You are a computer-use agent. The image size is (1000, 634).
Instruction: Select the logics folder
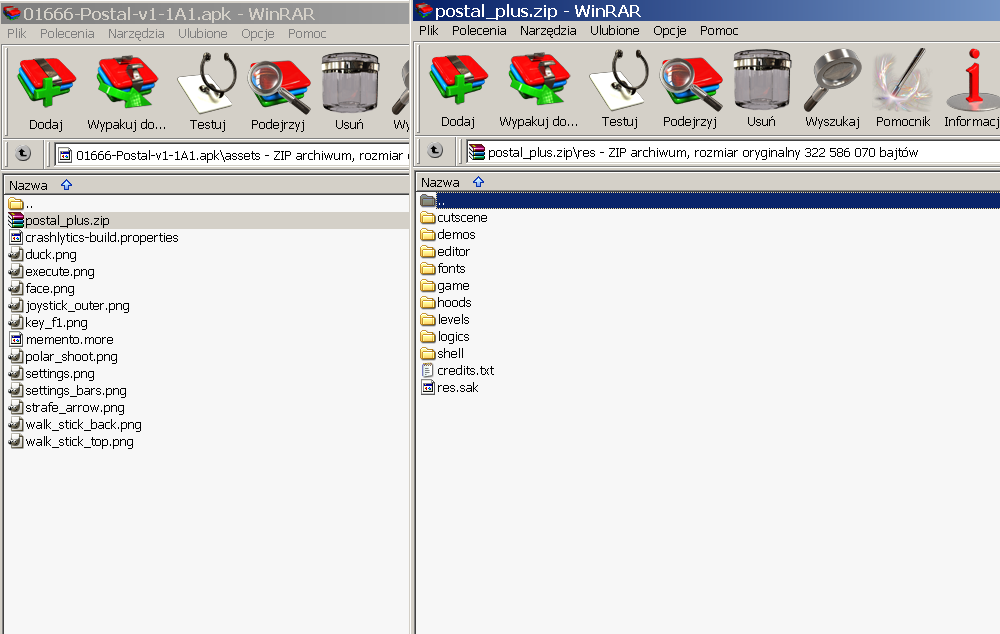pyautogui.click(x=445, y=337)
